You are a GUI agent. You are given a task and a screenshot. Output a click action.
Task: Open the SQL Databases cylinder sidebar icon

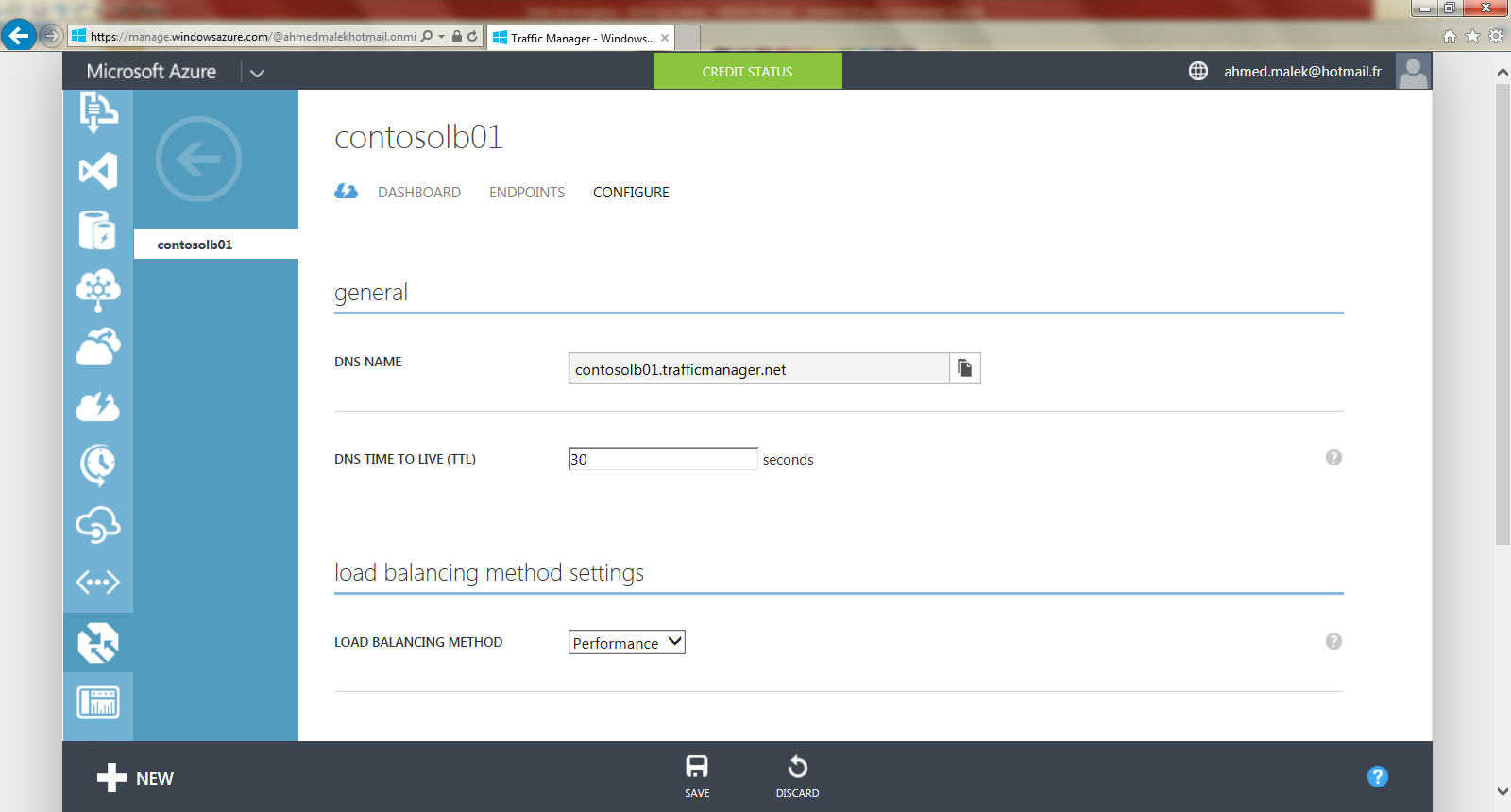(98, 229)
